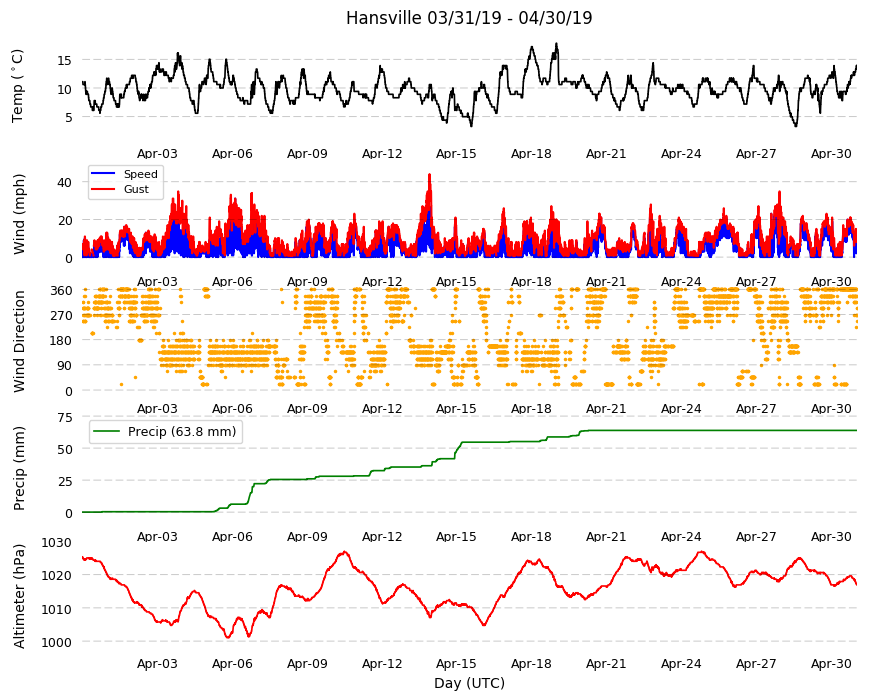Click the 360 tick on wind direction axis
This screenshot has width=870, height=700.
(x=62, y=291)
